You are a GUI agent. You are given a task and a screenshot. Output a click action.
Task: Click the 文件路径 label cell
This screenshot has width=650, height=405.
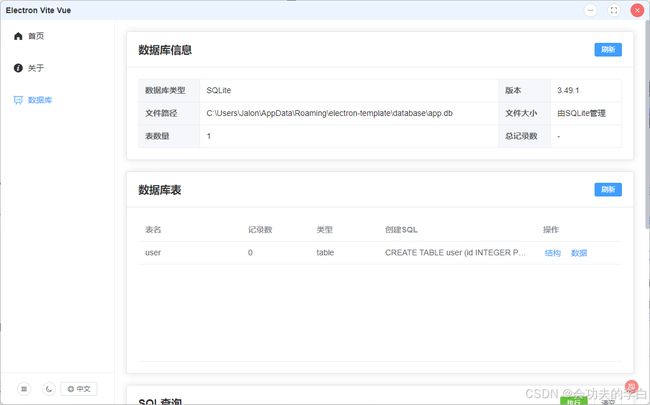click(x=169, y=113)
